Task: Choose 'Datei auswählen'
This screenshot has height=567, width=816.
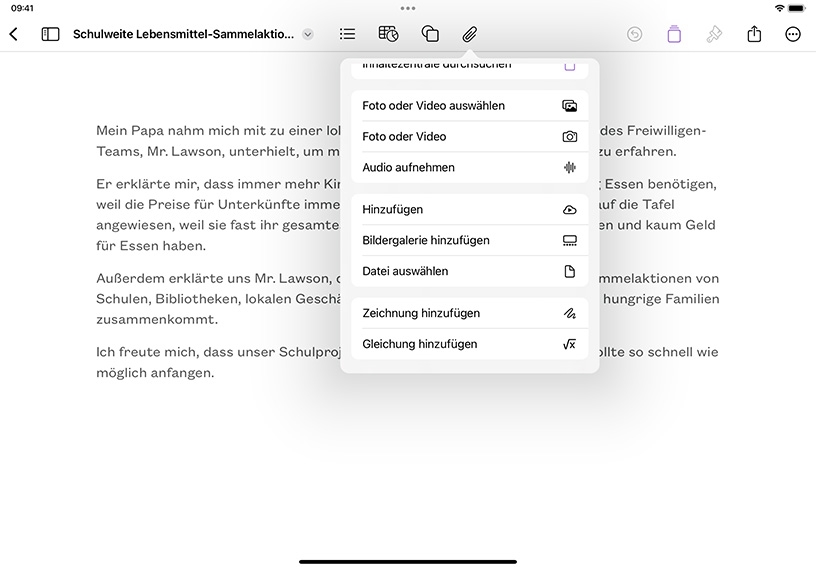Action: coord(469,271)
